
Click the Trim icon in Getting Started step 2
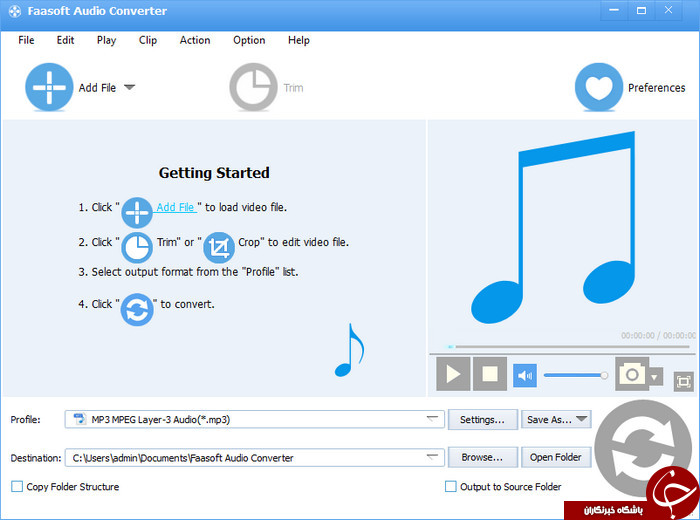click(x=137, y=247)
